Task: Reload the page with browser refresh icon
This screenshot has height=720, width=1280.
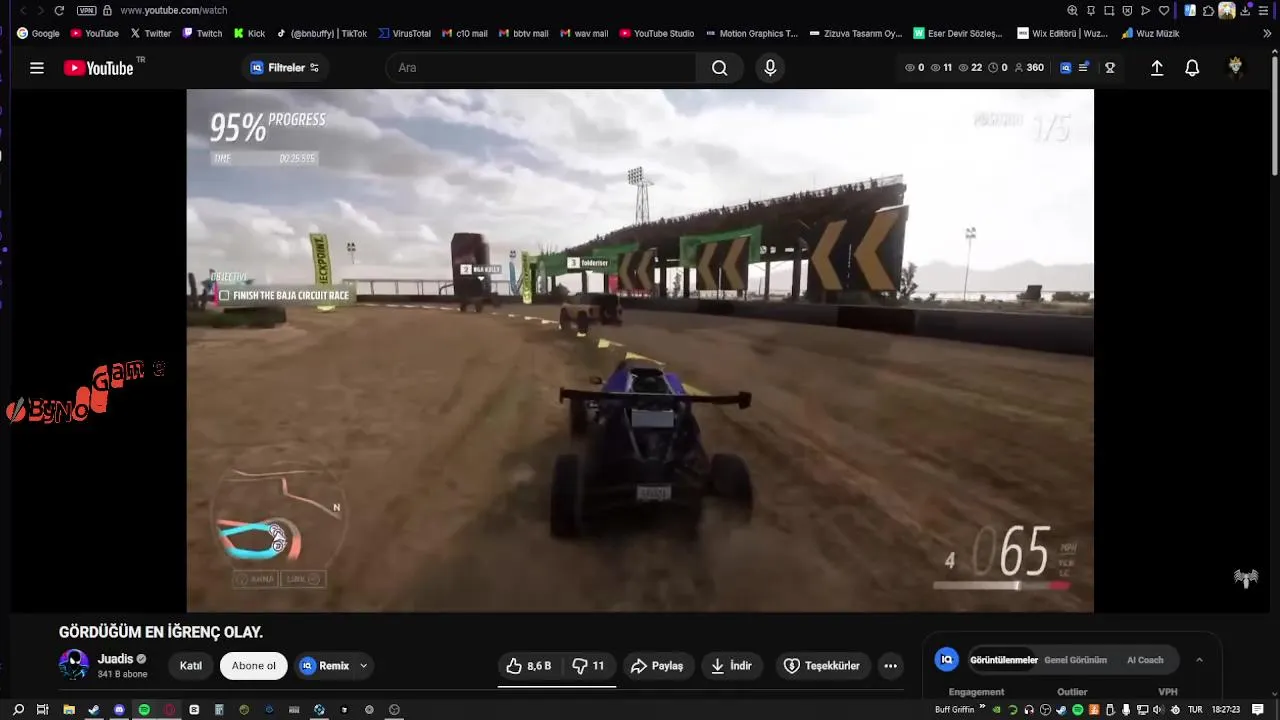Action: pos(59,10)
